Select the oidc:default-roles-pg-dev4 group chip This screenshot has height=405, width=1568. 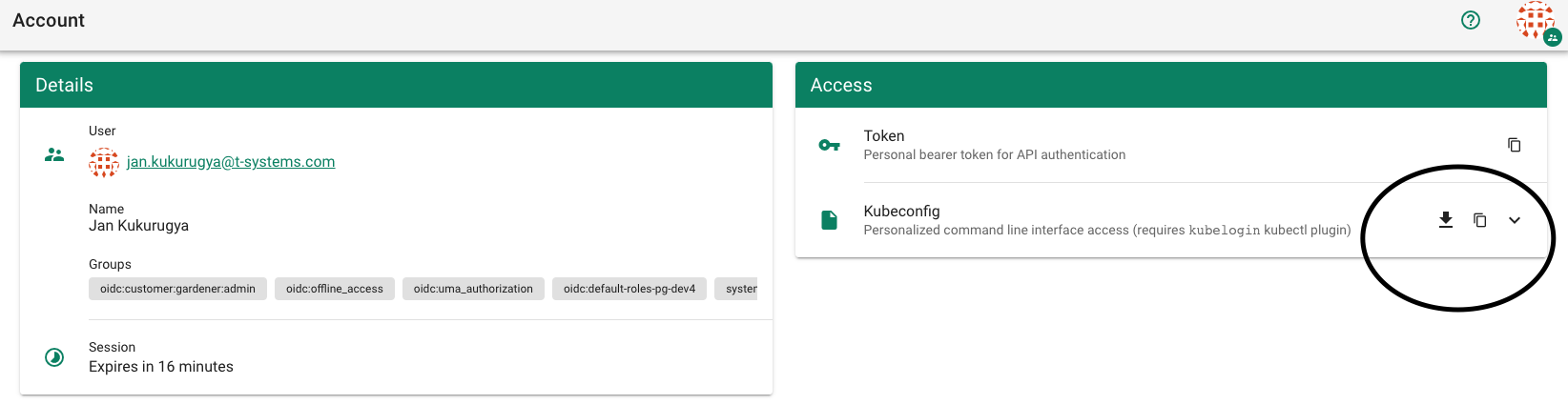[x=629, y=289]
